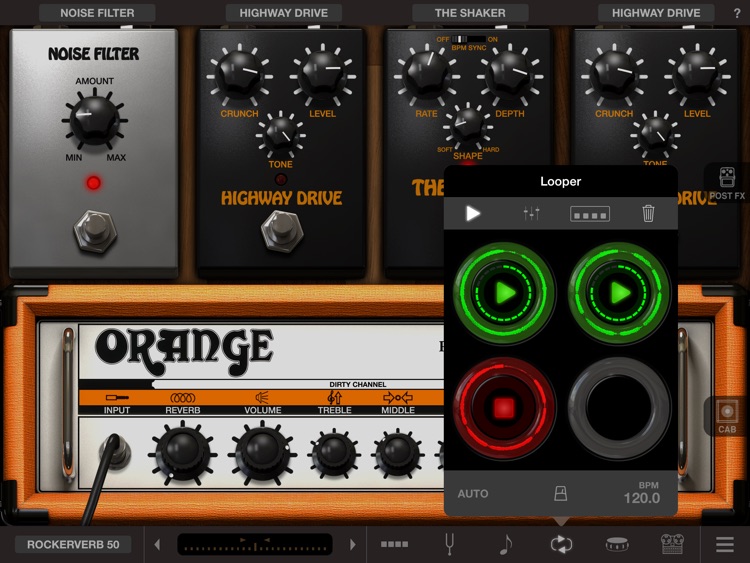The image size is (750, 563).
Task: Select the empty gray loop pad
Action: tap(619, 408)
